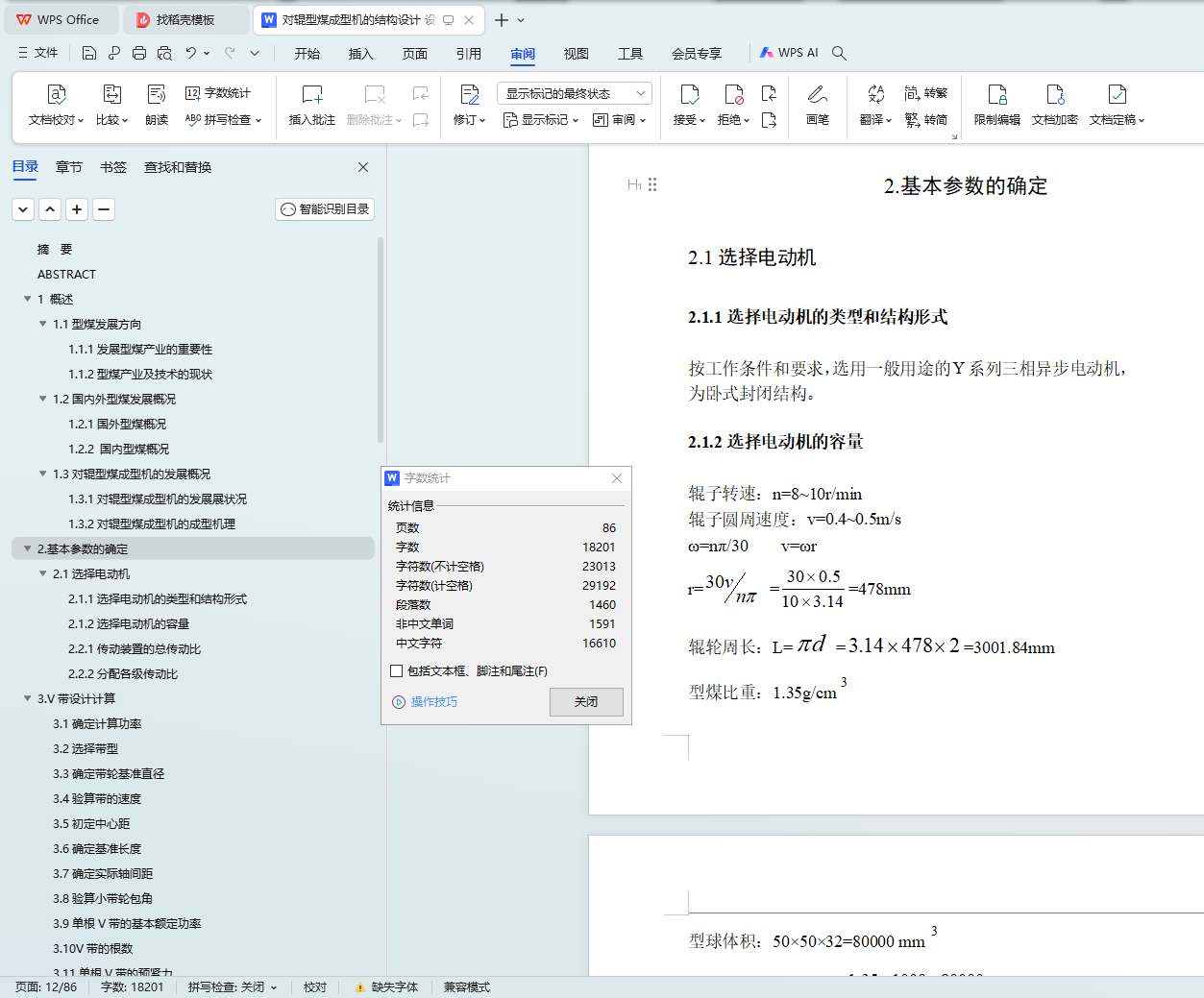1204x998 pixels.
Task: Jump to 'ABSTRACT' in outline
Action: pos(66,274)
